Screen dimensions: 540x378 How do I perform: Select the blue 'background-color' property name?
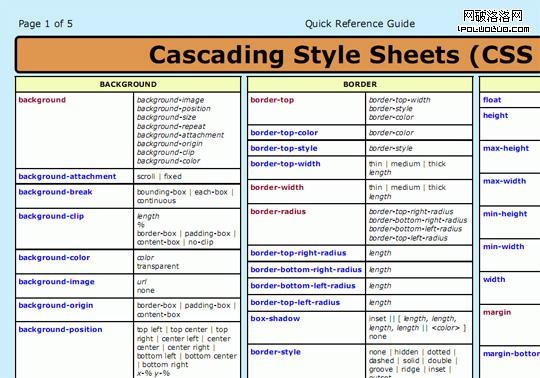coord(54,258)
